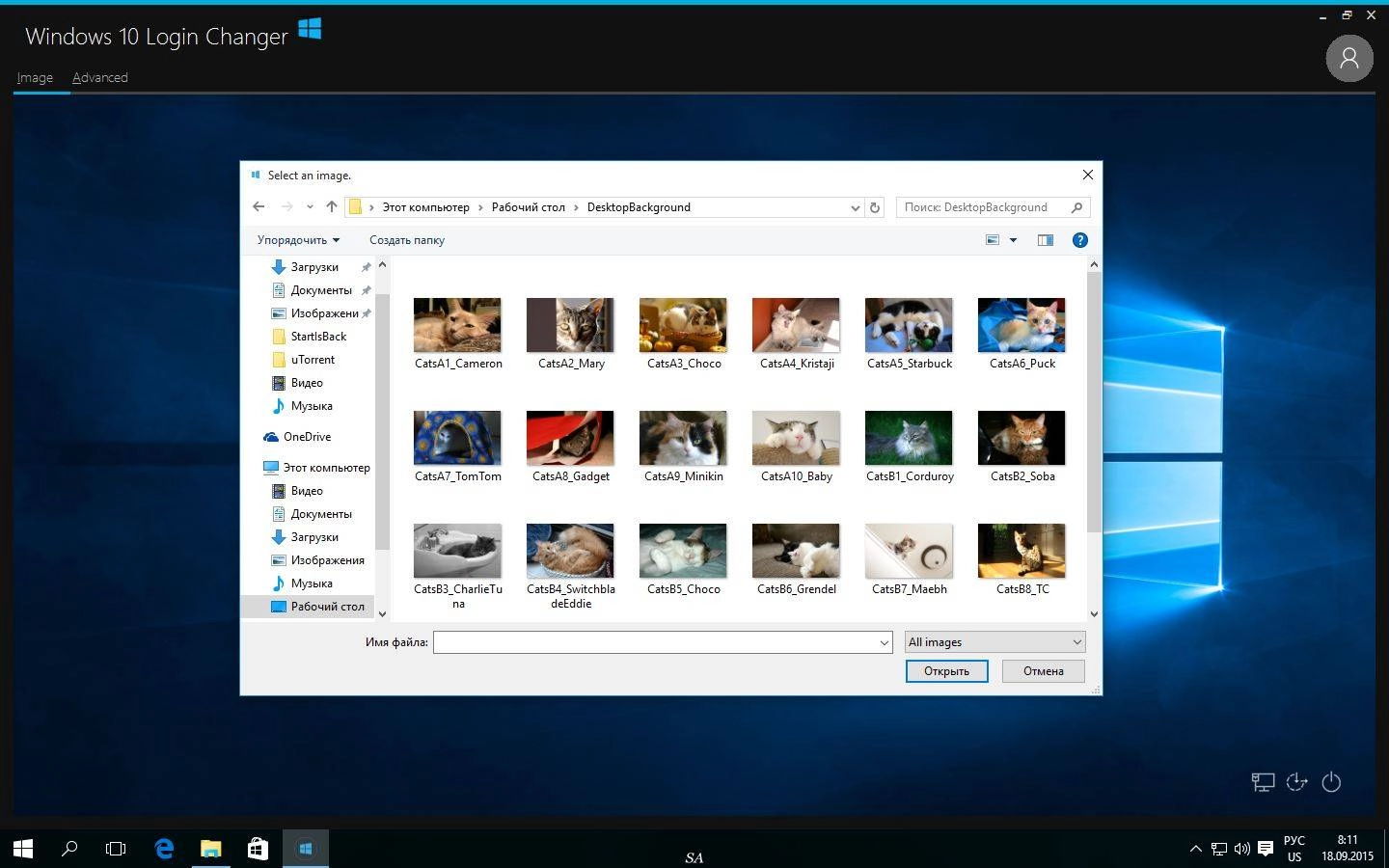Click the file name input field

655,642
